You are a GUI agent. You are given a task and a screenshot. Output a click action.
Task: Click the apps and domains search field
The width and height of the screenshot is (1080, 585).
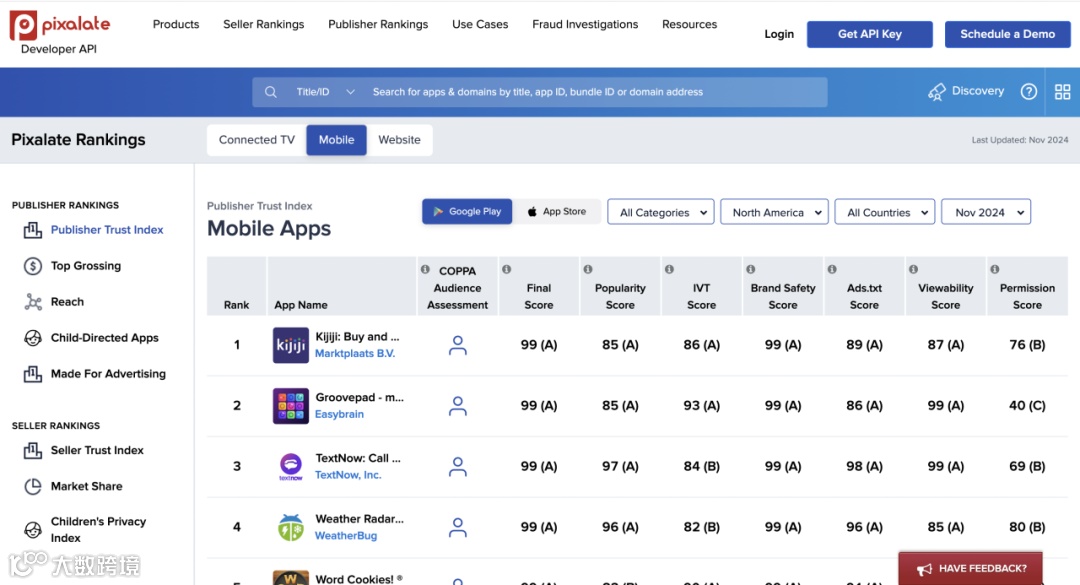coord(590,92)
